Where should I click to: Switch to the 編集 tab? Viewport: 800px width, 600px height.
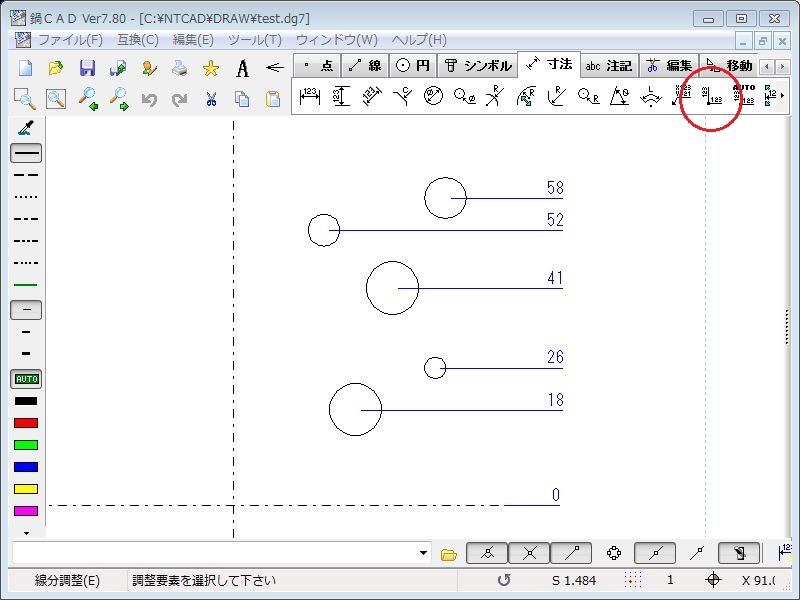(x=669, y=65)
